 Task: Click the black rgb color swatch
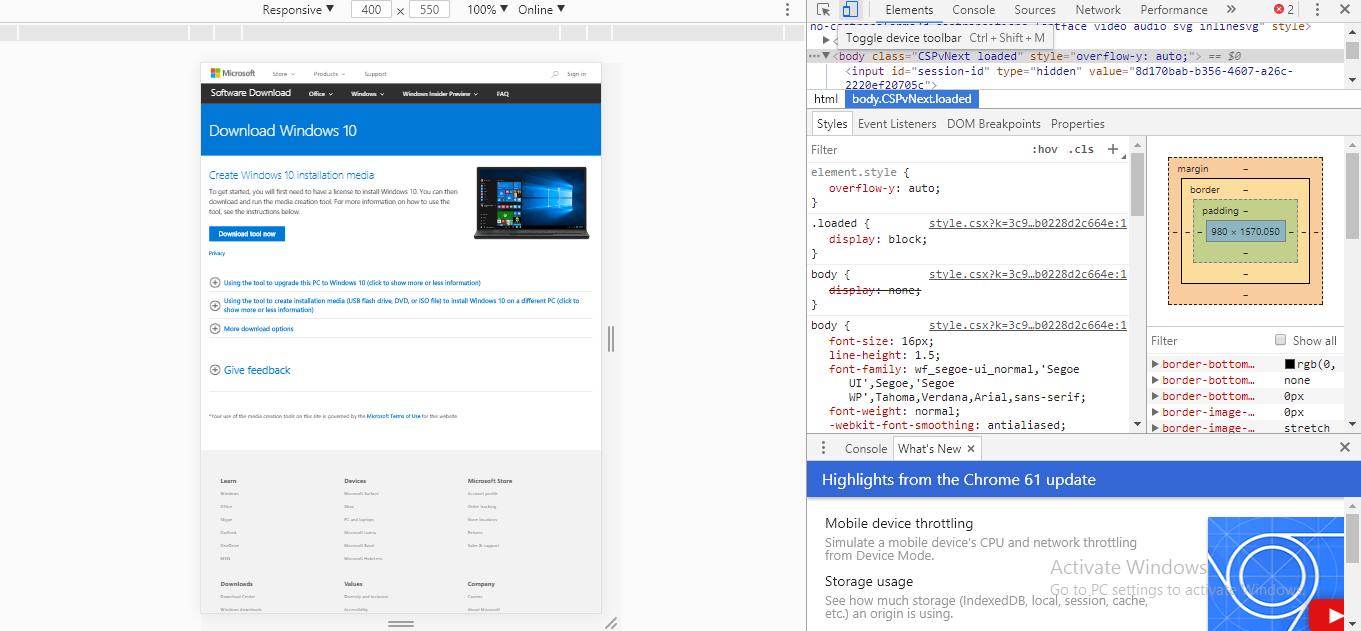tap(1290, 364)
